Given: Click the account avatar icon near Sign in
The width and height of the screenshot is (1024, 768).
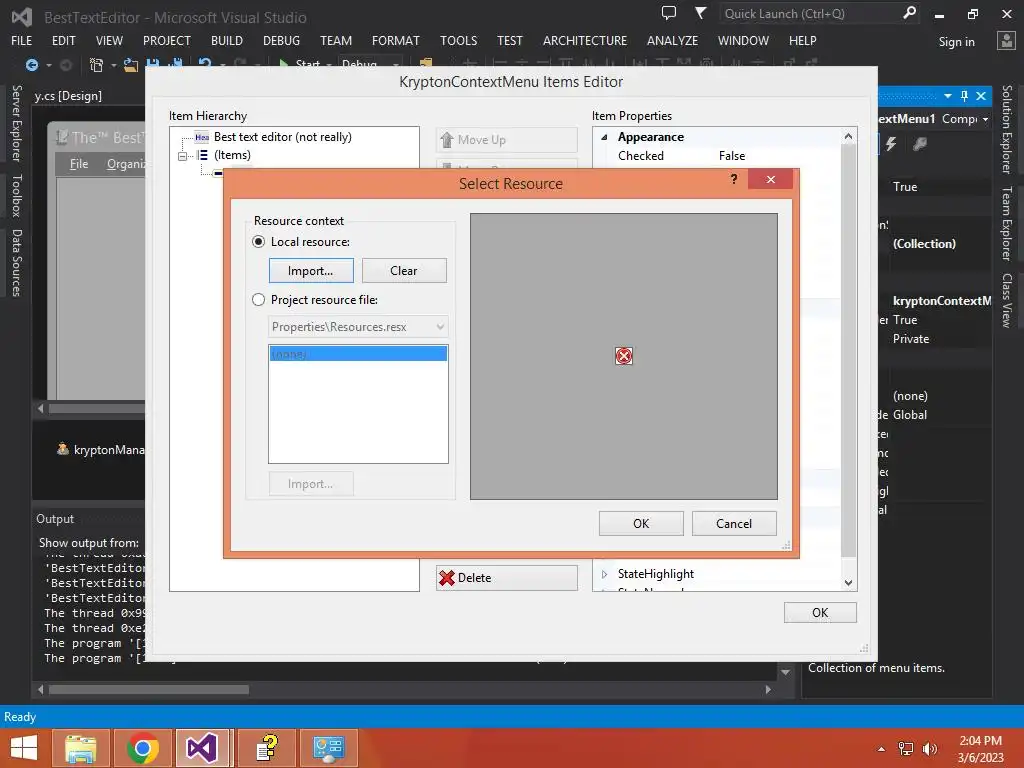Looking at the screenshot, I should click(1006, 40).
